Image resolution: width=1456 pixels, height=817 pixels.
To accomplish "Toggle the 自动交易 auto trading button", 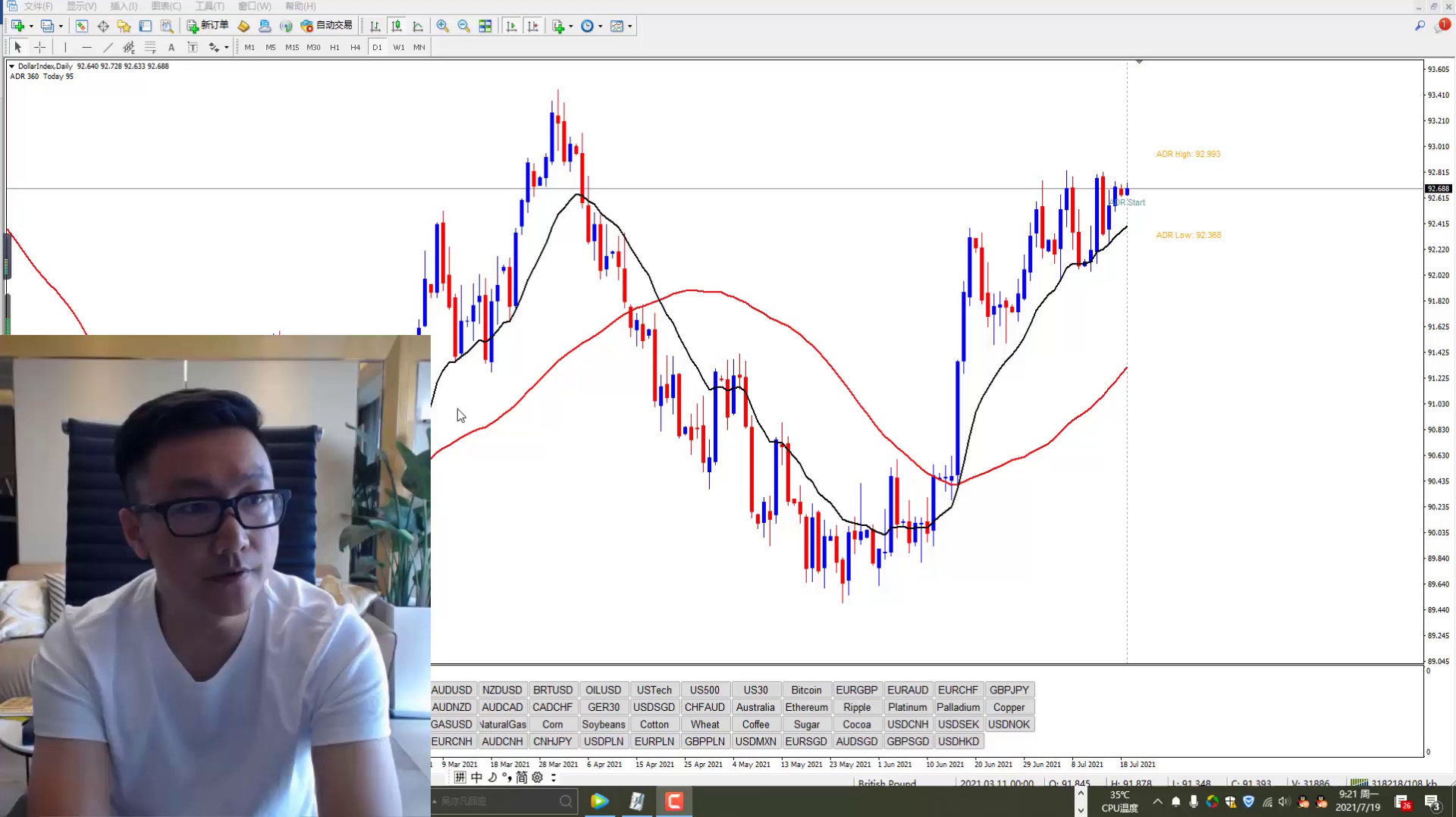I will tap(327, 27).
